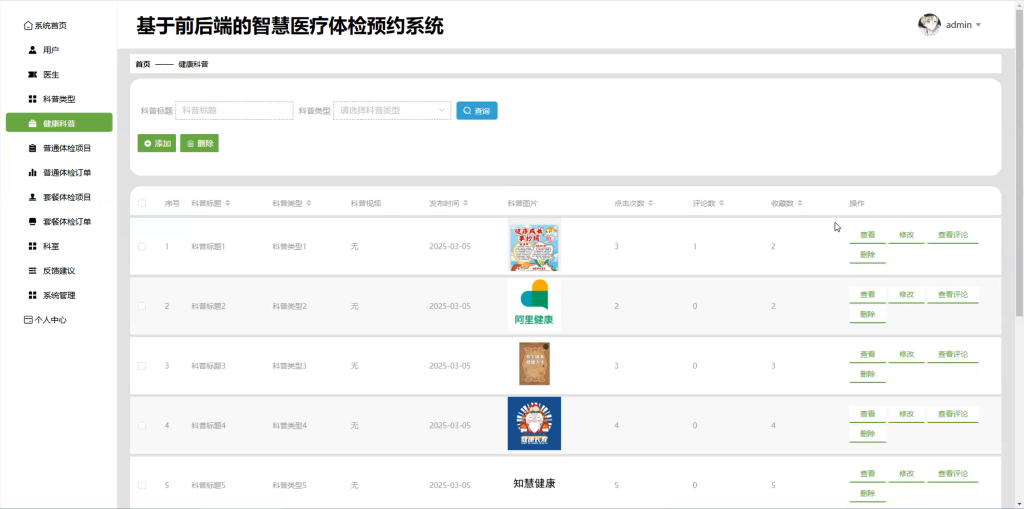Check the box for row 科普标题4

coord(142,425)
